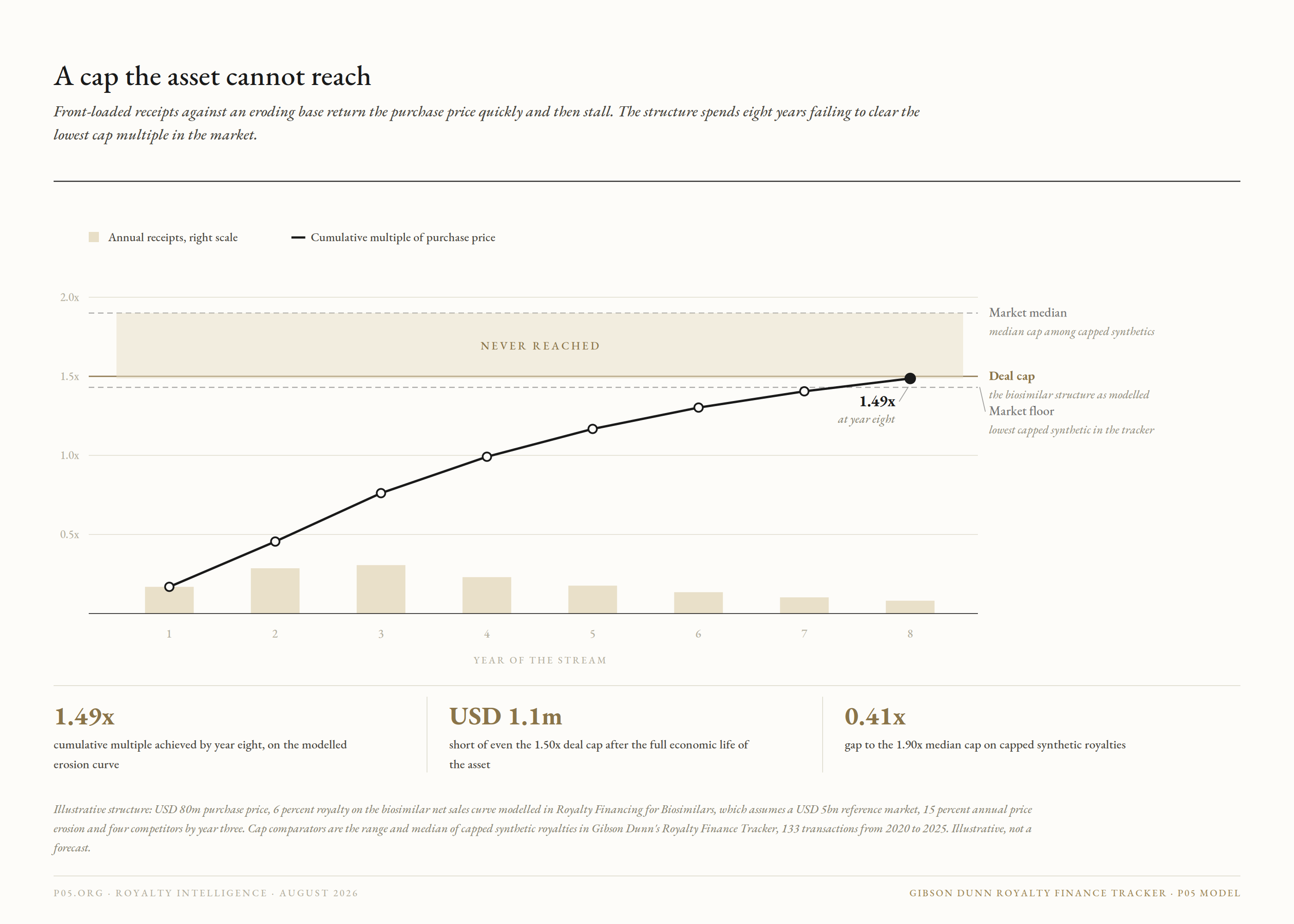Click the Cumulative multiple legend line marker

(298, 238)
